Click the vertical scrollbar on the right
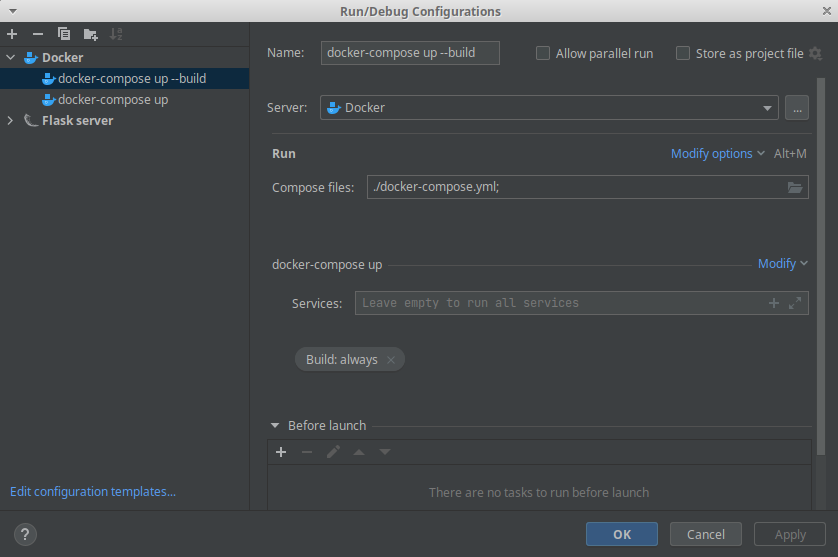 click(x=821, y=266)
